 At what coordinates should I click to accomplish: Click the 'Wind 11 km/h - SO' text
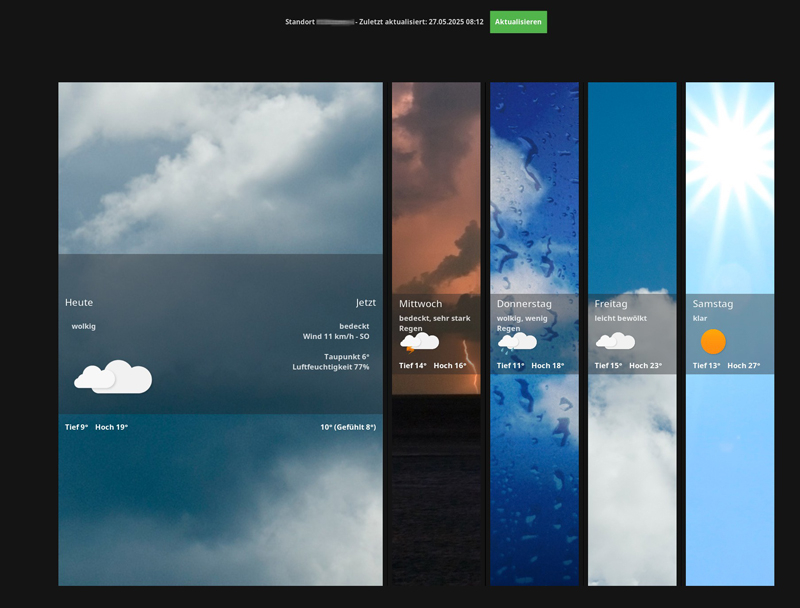[x=336, y=336]
